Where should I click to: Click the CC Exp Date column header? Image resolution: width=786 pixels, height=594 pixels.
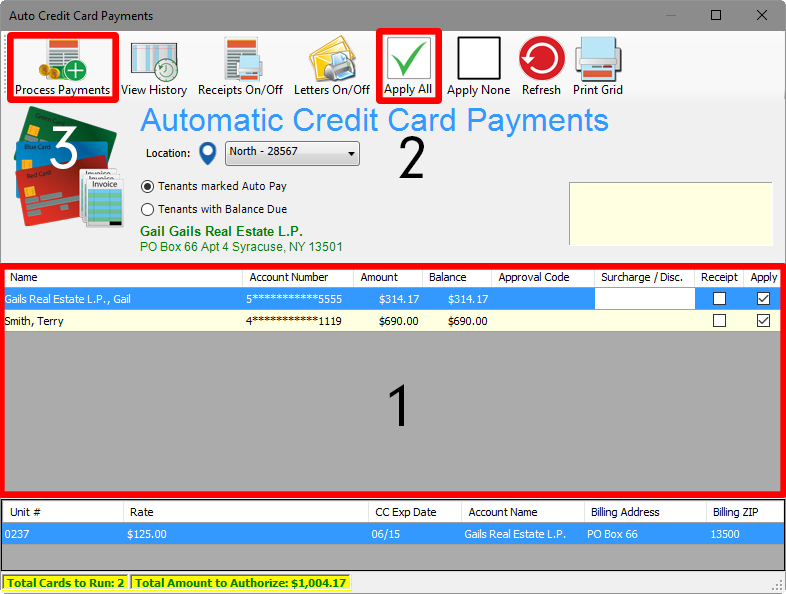(x=414, y=512)
